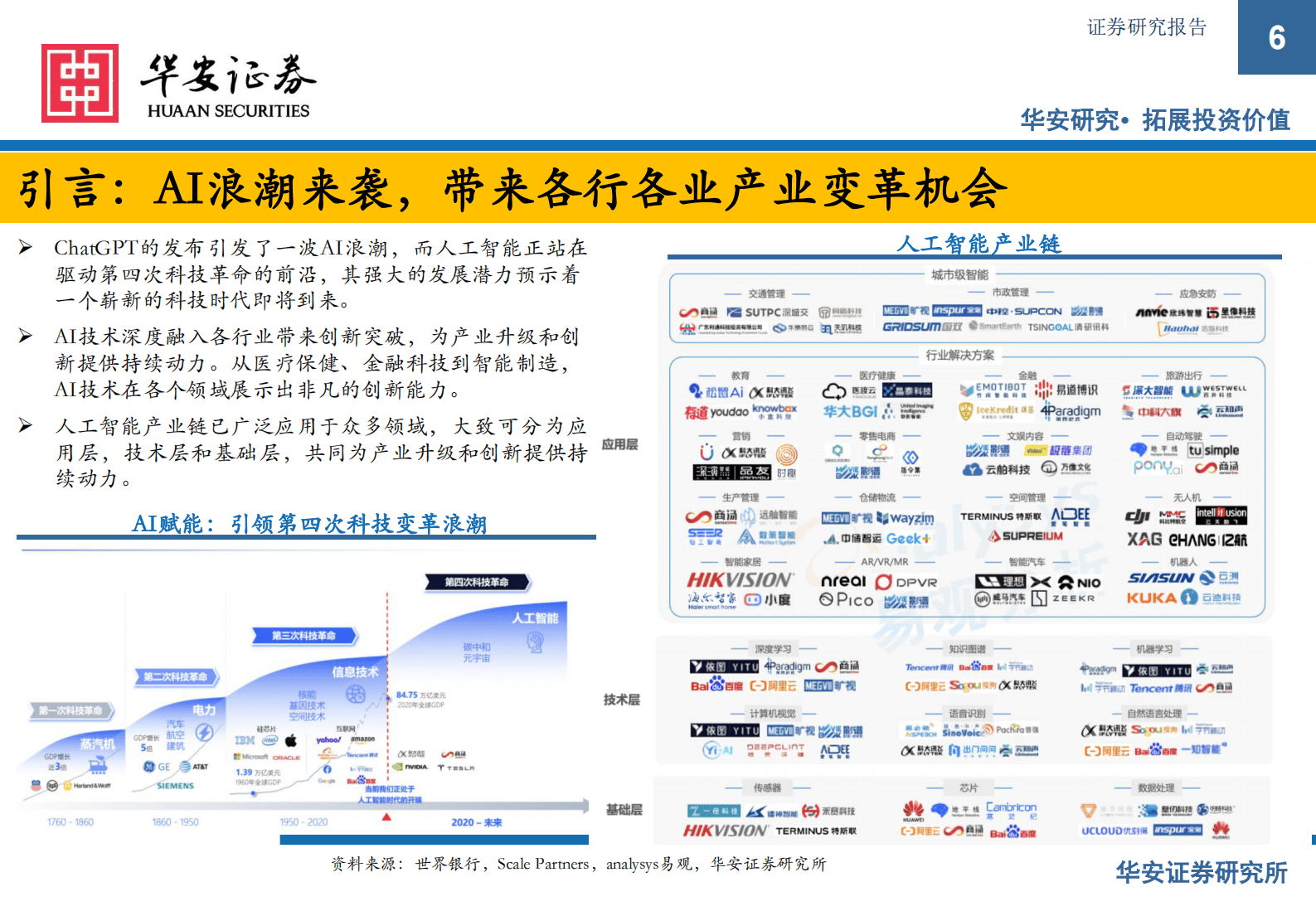Click the Cambricon logo under 芯片
Screen dimensions: 1316x911
(x=1011, y=810)
